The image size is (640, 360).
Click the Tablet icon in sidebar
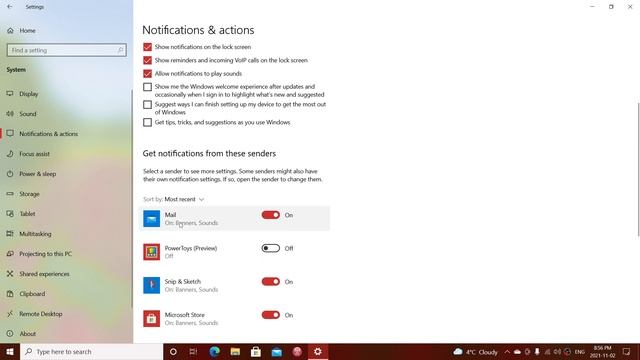click(10, 214)
